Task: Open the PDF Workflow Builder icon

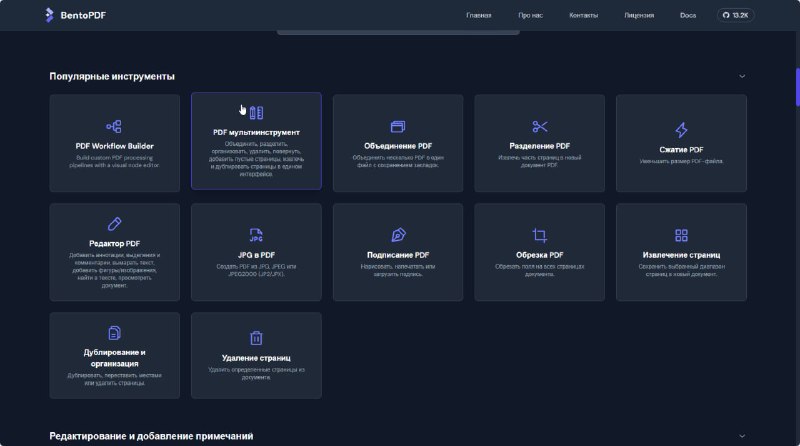Action: pyautogui.click(x=114, y=126)
